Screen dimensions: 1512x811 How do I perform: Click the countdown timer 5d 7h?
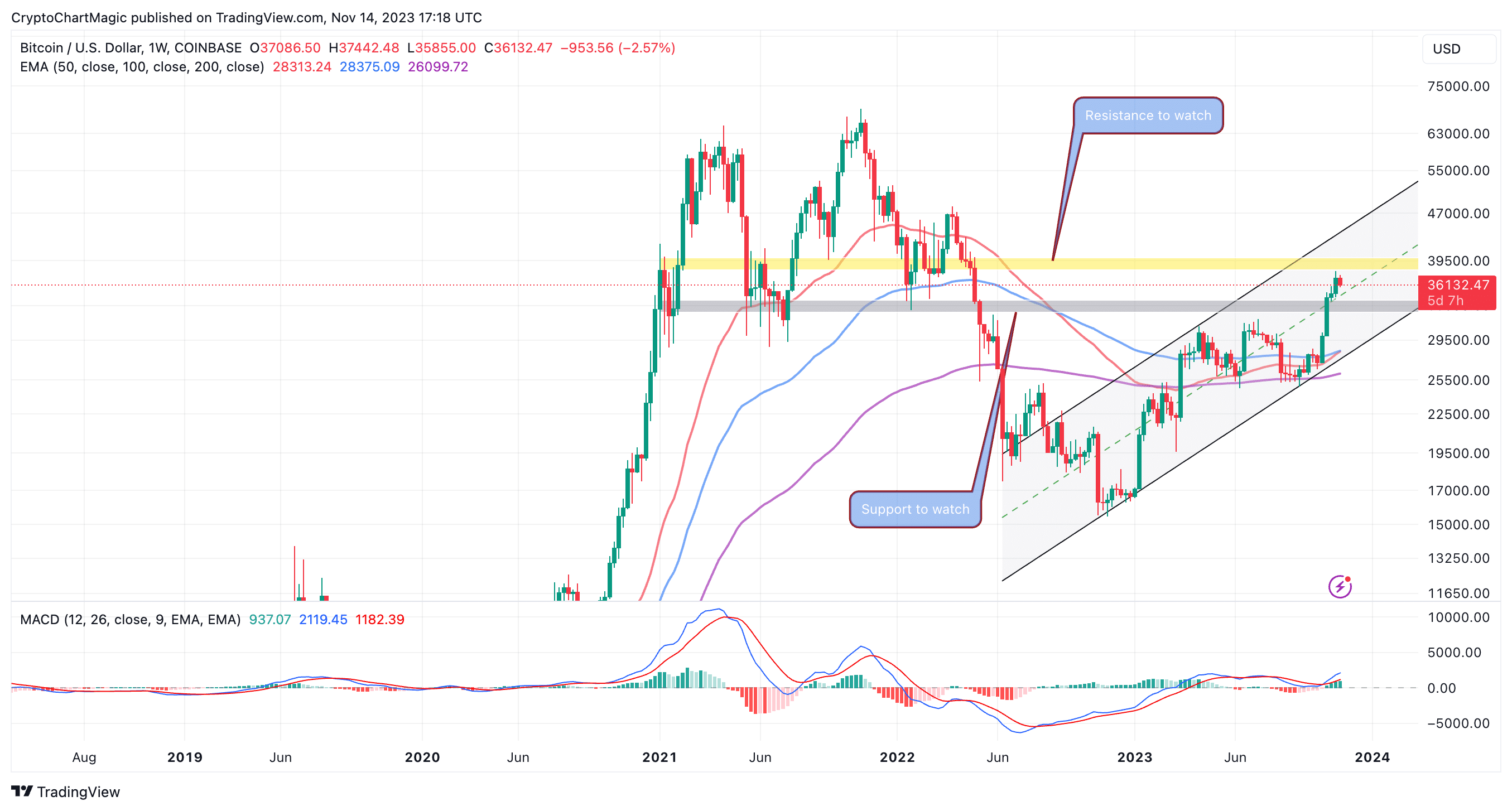pyautogui.click(x=1445, y=301)
